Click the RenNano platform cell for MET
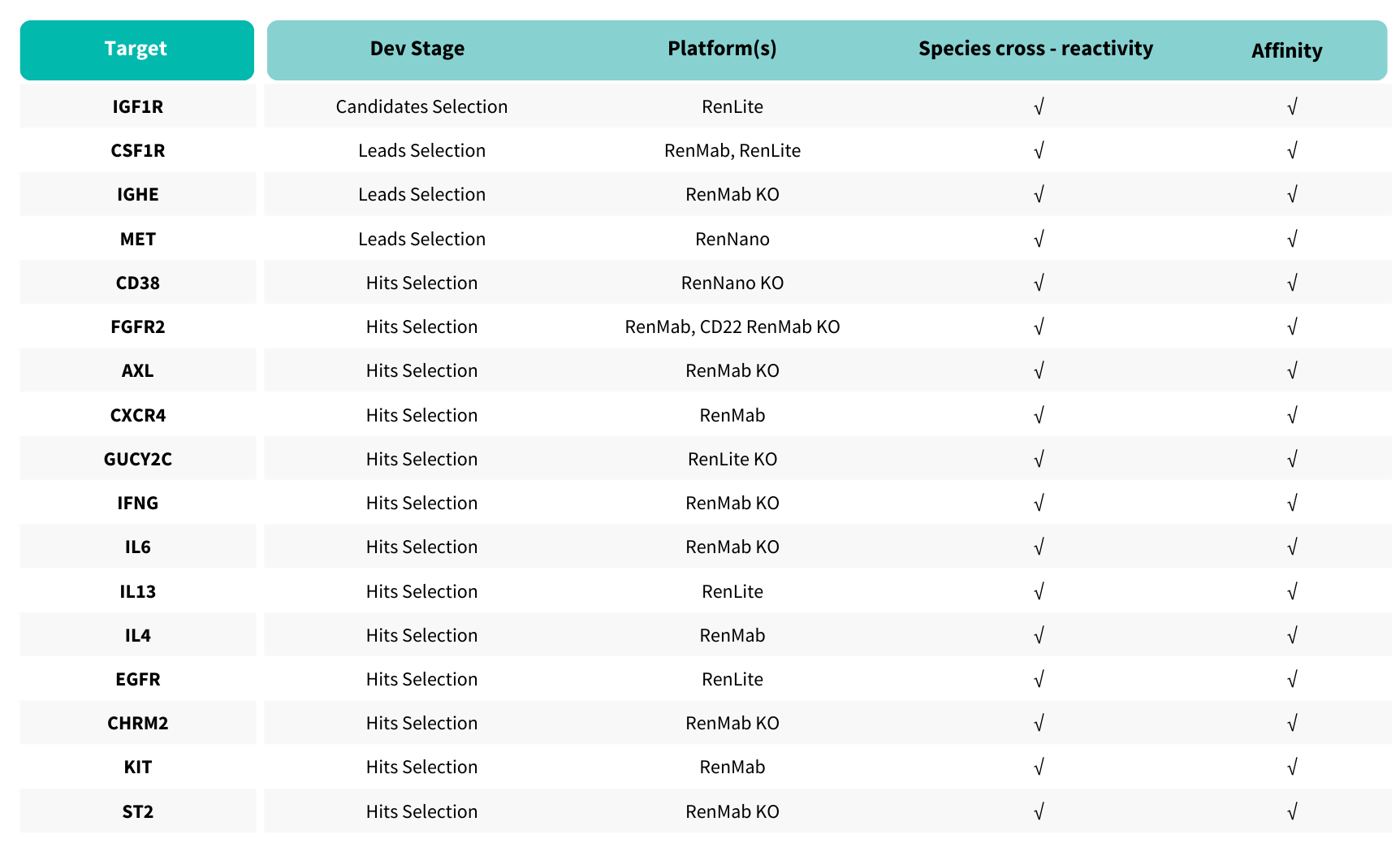Screen dimensions: 1400x852 tap(732, 239)
